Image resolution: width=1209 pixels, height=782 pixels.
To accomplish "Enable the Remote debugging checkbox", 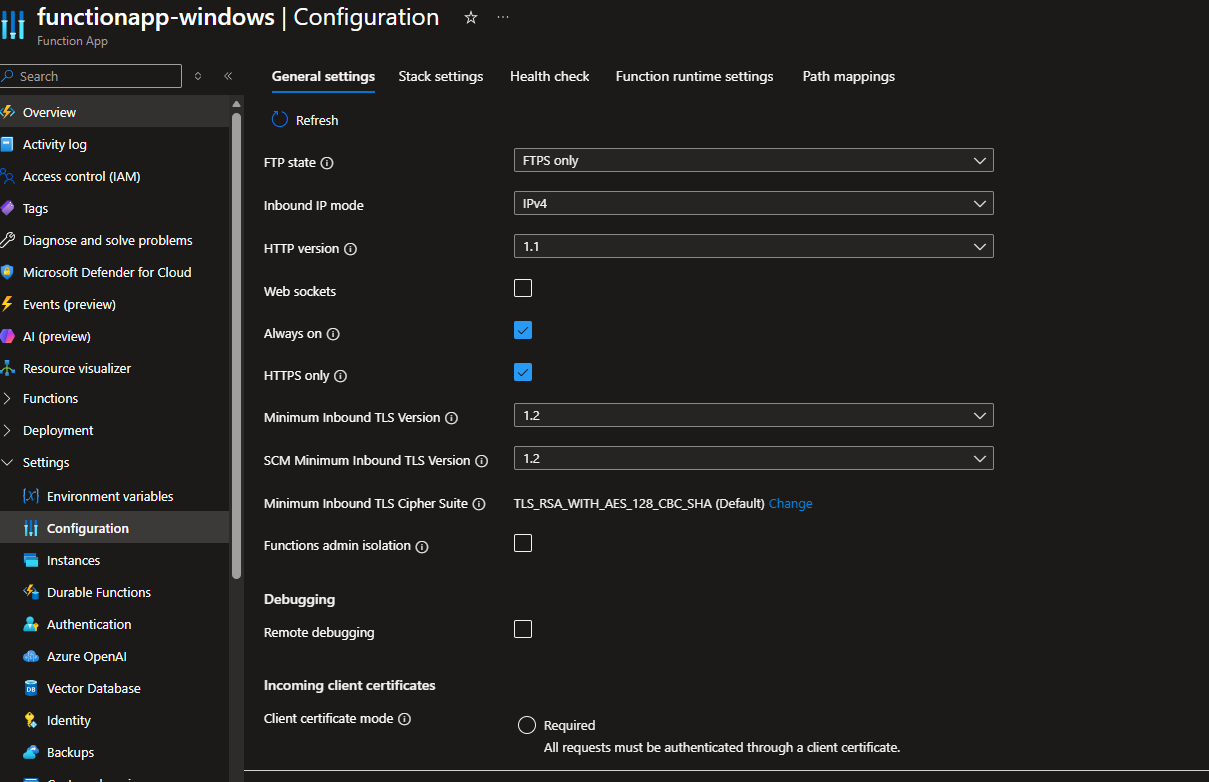I will [523, 629].
